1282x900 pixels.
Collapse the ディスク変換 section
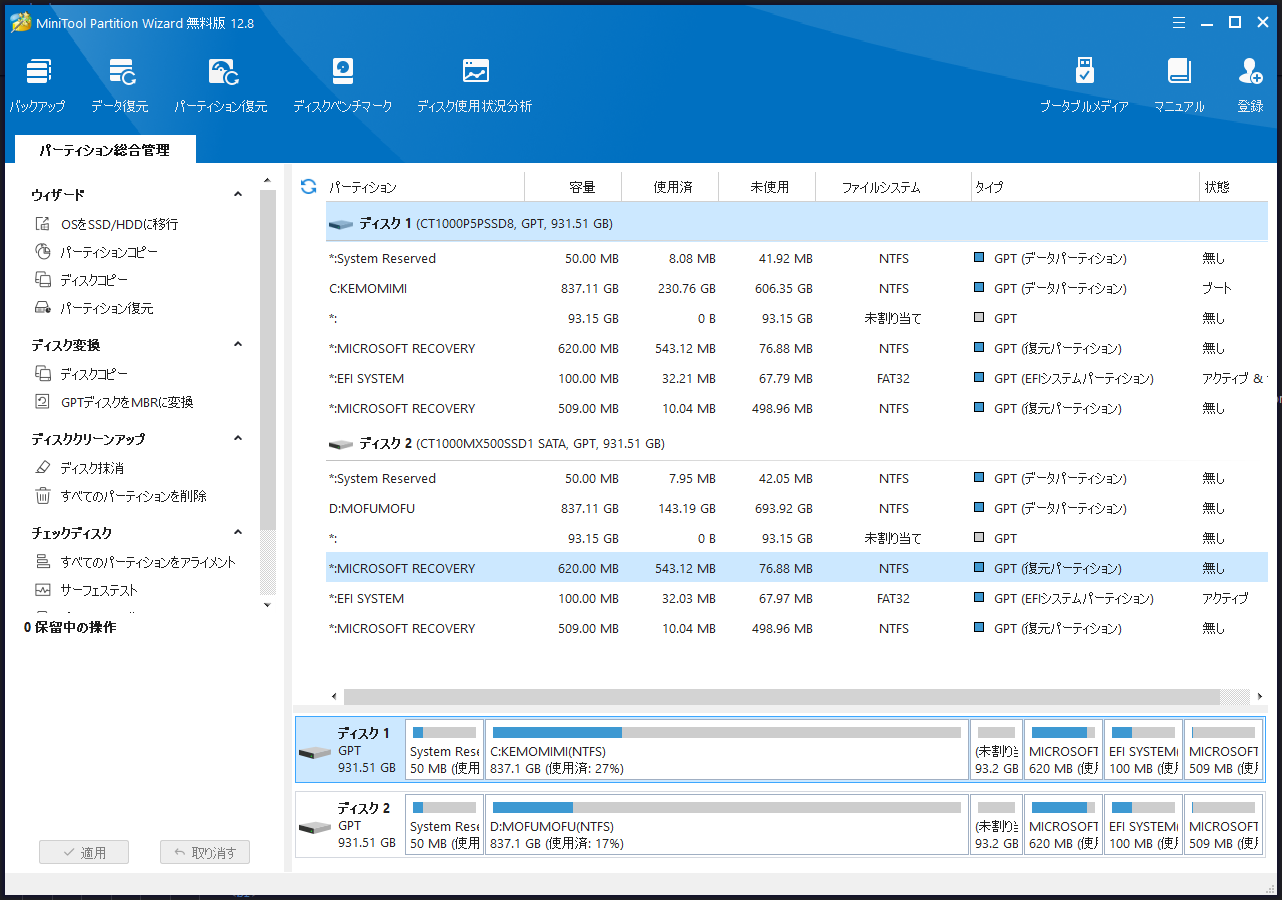tap(238, 345)
